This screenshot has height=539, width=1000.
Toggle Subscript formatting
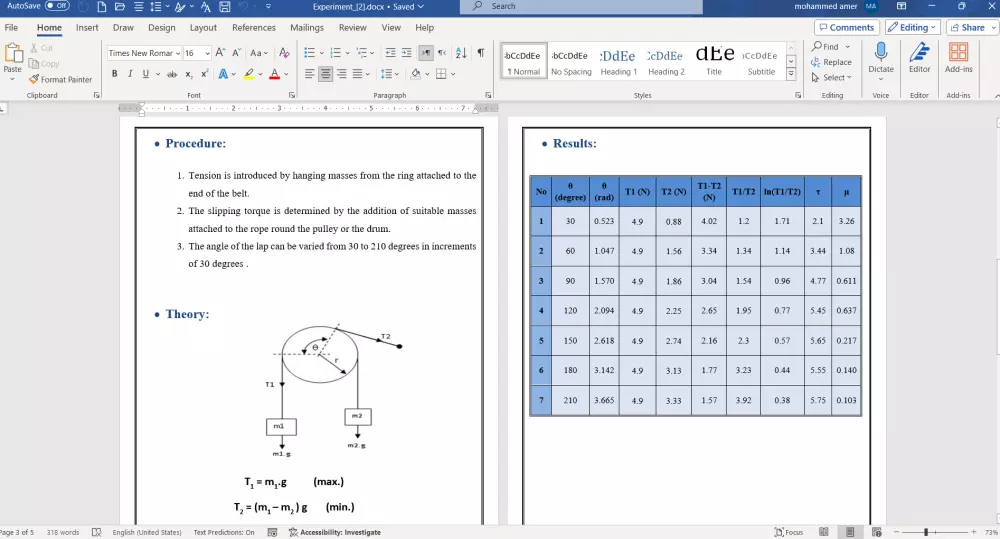[189, 75]
